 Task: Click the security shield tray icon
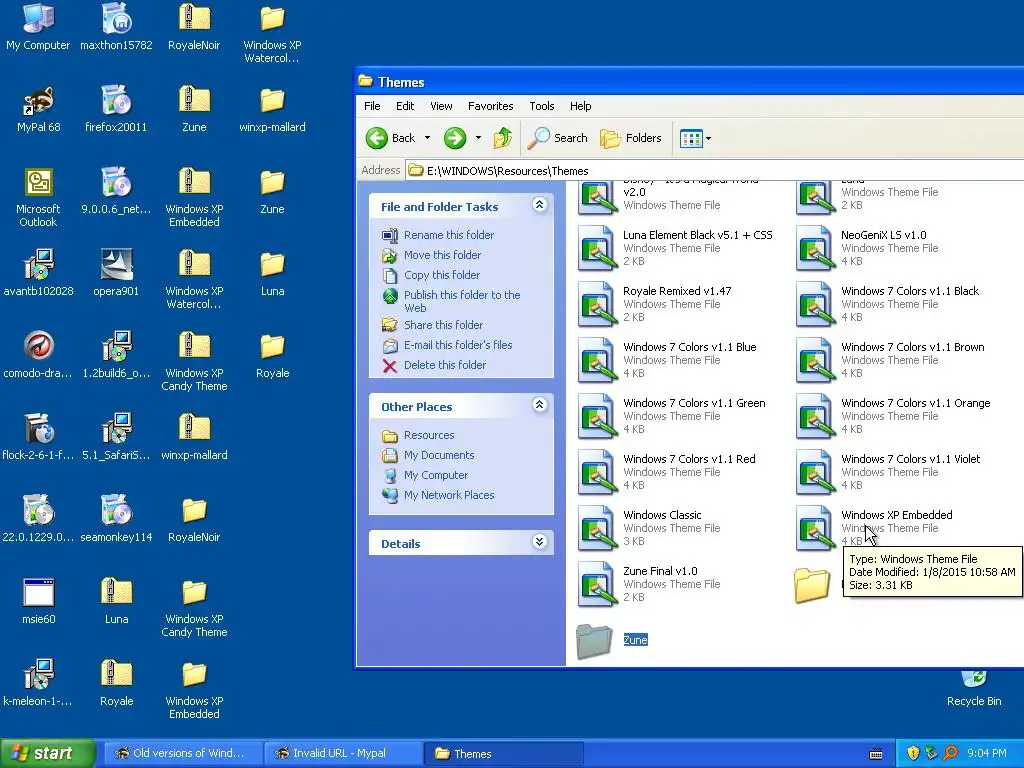pyautogui.click(x=912, y=754)
